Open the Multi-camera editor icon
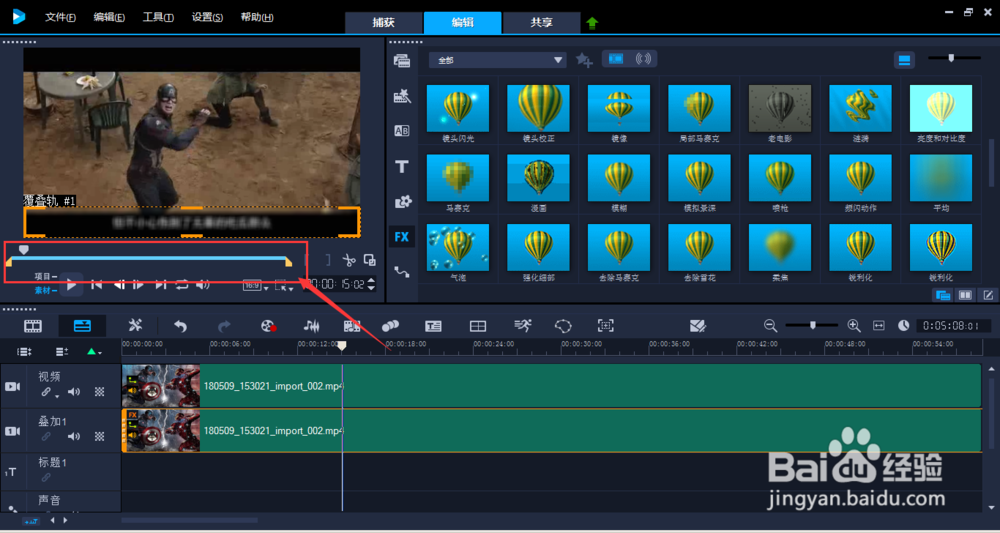The image size is (1000, 533). pos(478,326)
